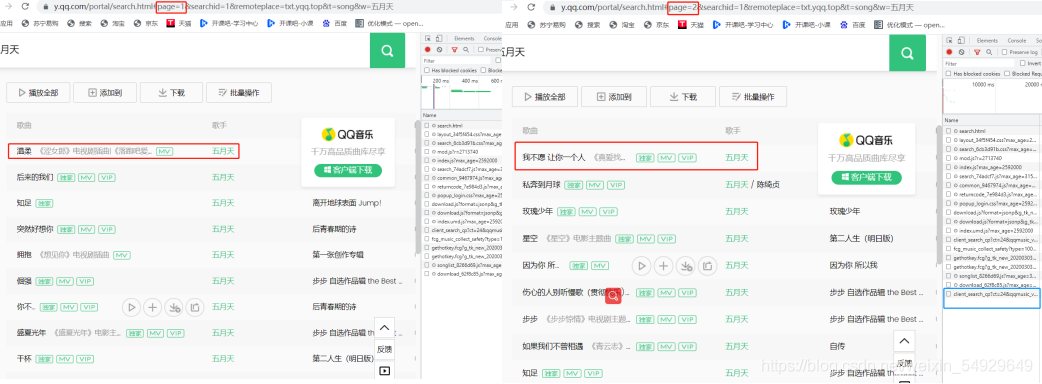The image size is (1042, 384).
Task: Click the MV badge on 温柔 row
Action: coord(165,151)
